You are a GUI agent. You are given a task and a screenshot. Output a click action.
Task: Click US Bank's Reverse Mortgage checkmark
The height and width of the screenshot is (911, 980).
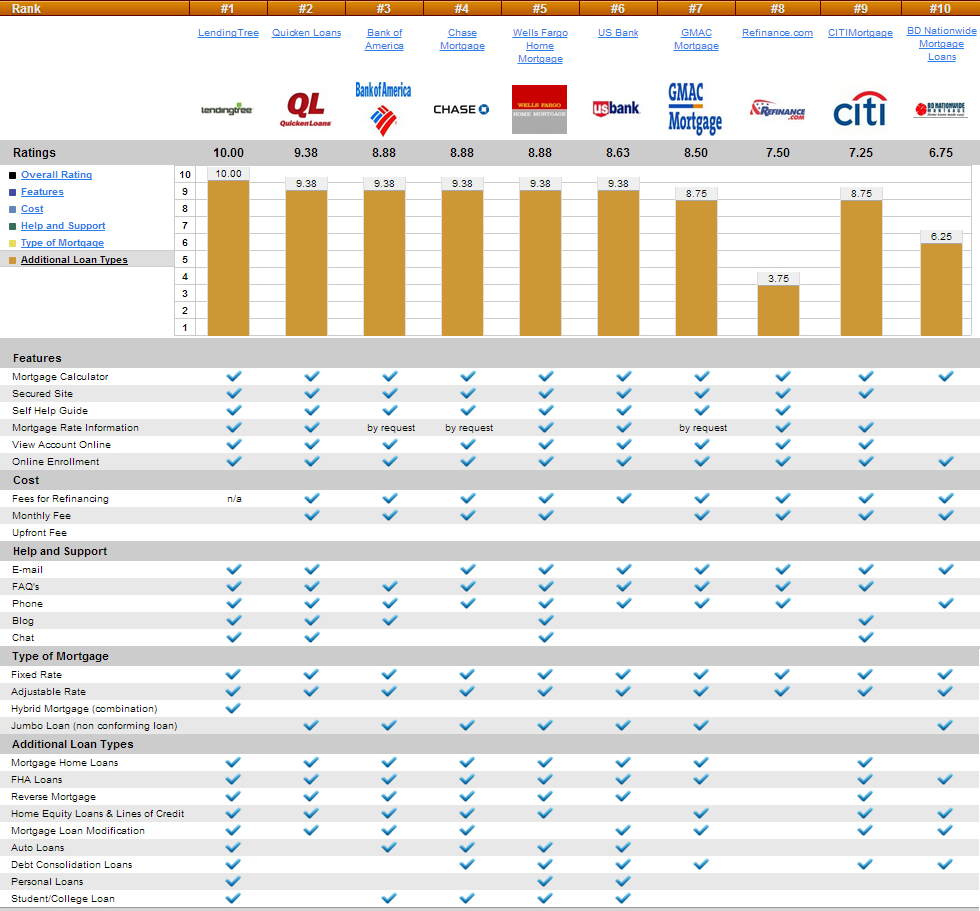622,796
